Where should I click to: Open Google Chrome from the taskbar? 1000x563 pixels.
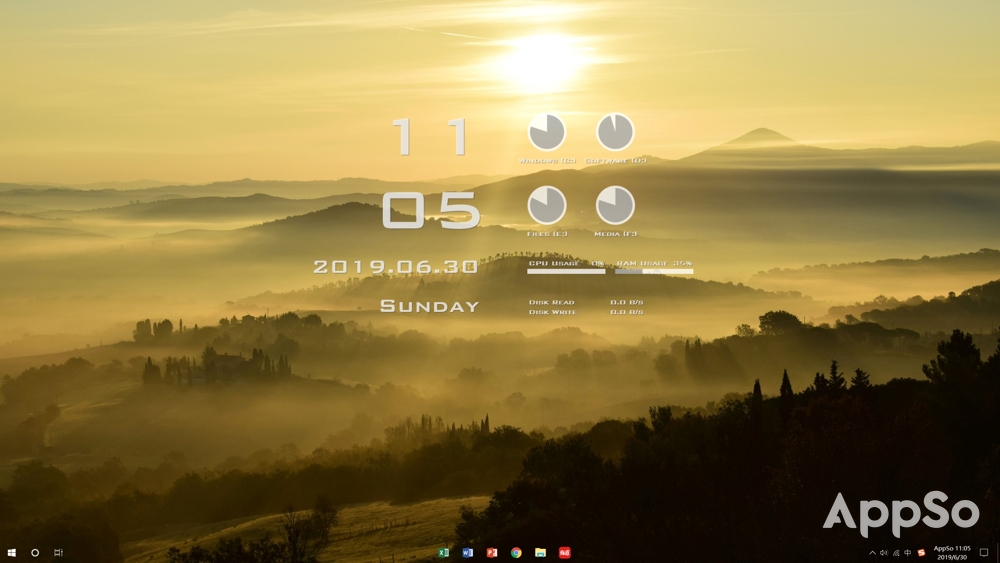pyautogui.click(x=516, y=552)
